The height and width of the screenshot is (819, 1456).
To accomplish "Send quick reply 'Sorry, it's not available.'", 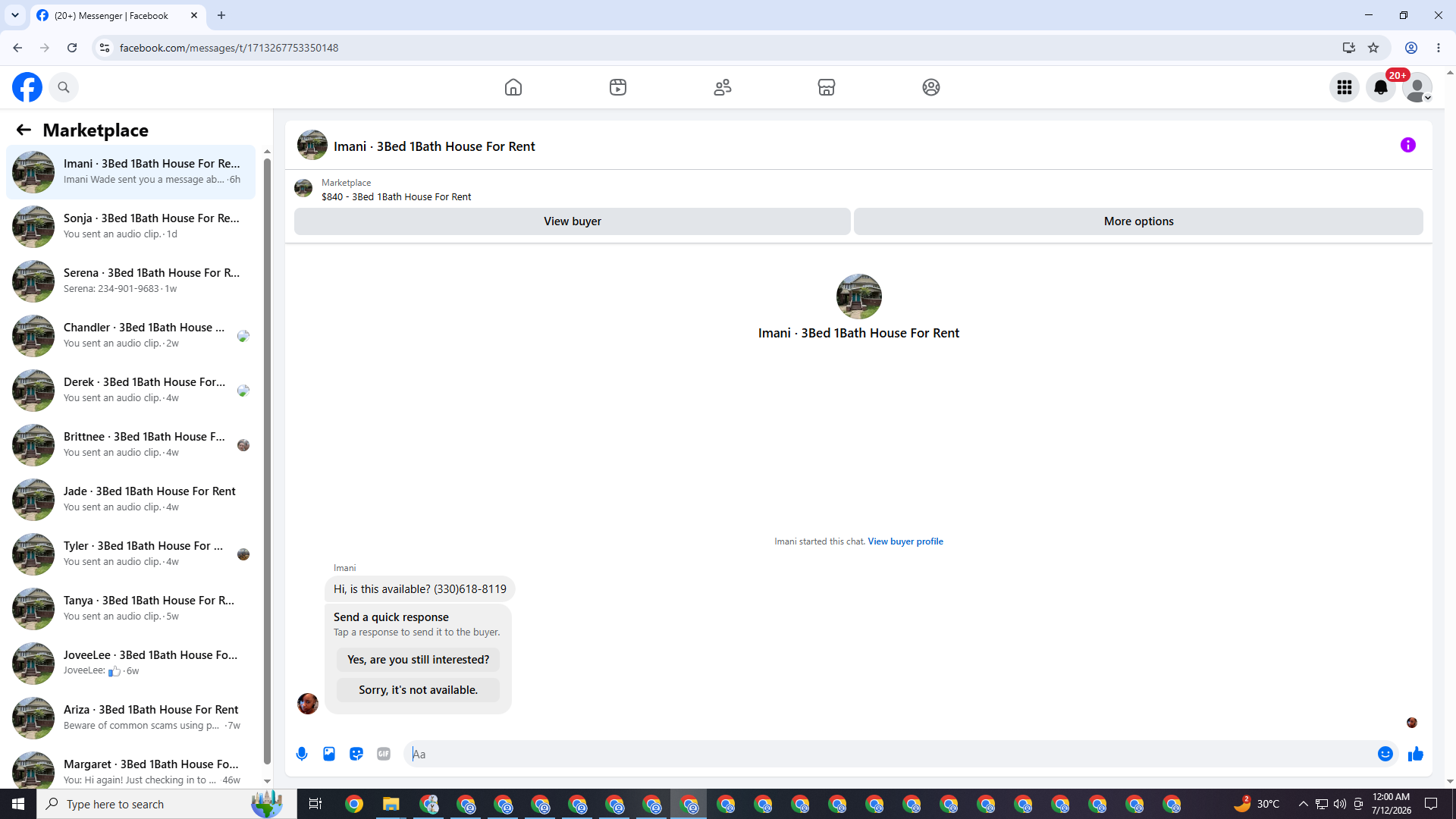I will 418,690.
